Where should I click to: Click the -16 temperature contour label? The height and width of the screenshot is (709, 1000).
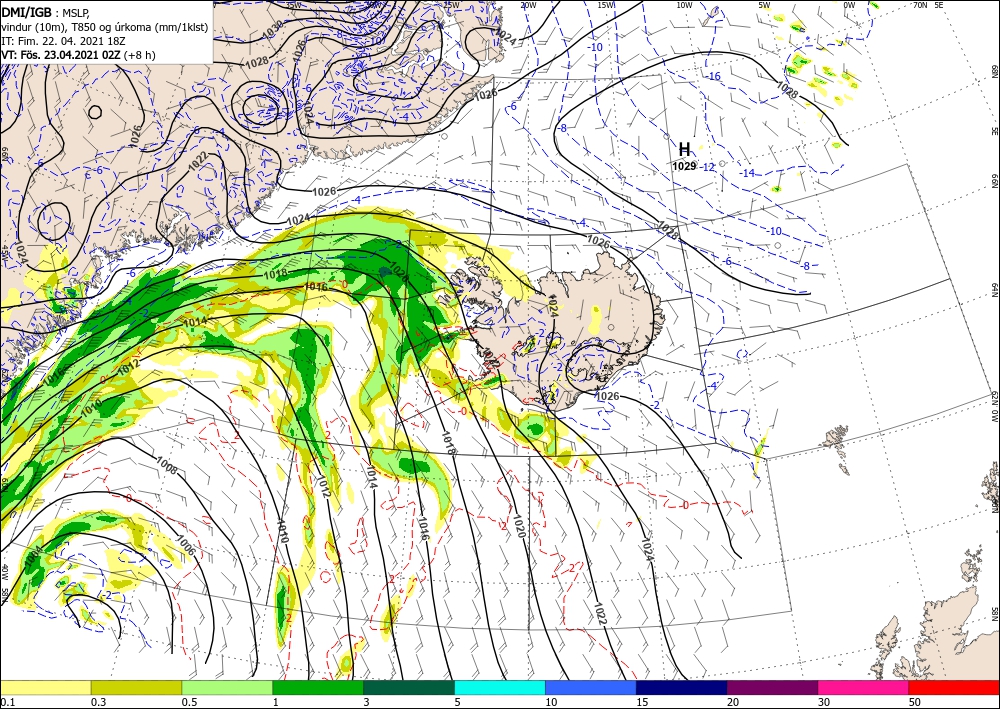pos(712,77)
